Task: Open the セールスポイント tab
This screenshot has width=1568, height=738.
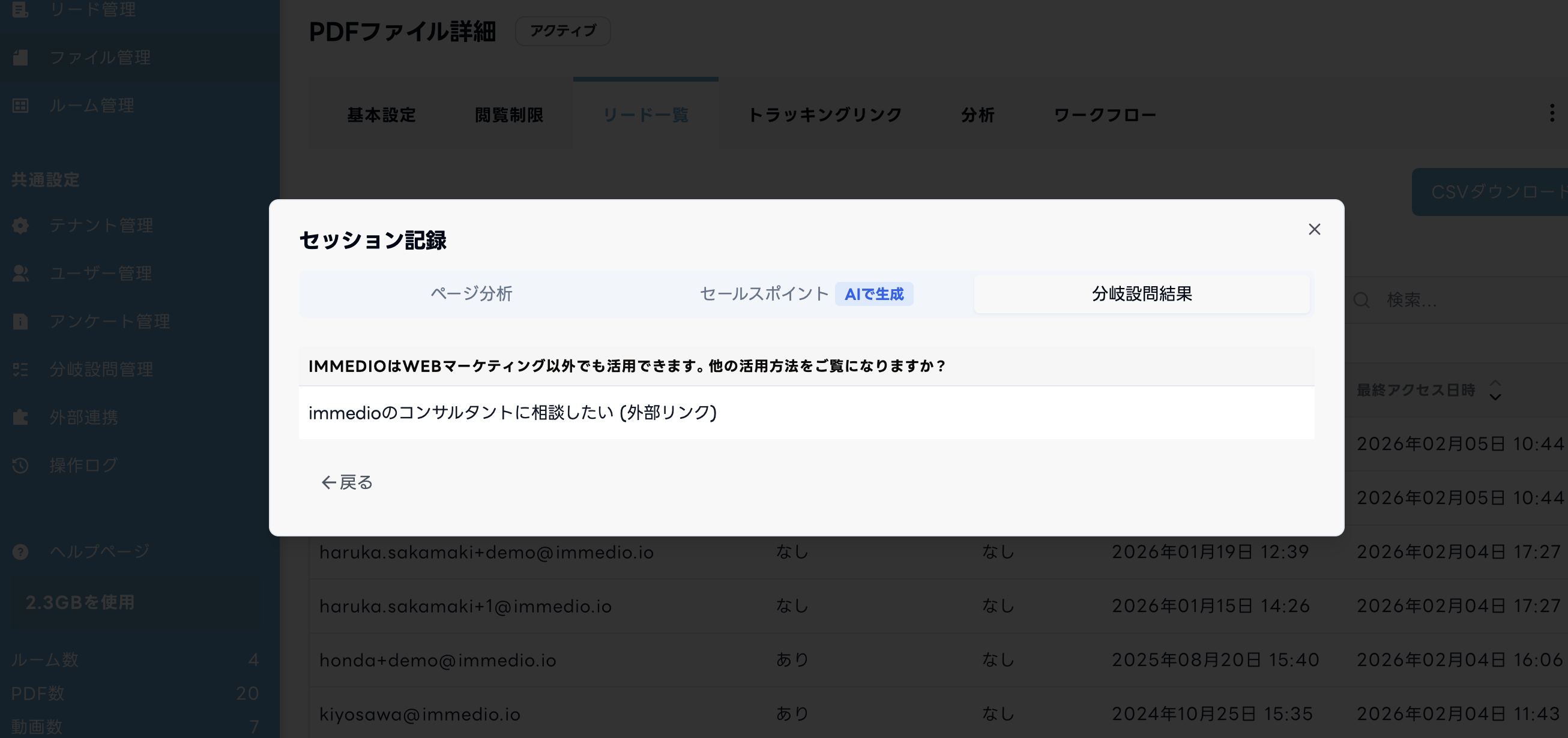Action: coord(764,294)
